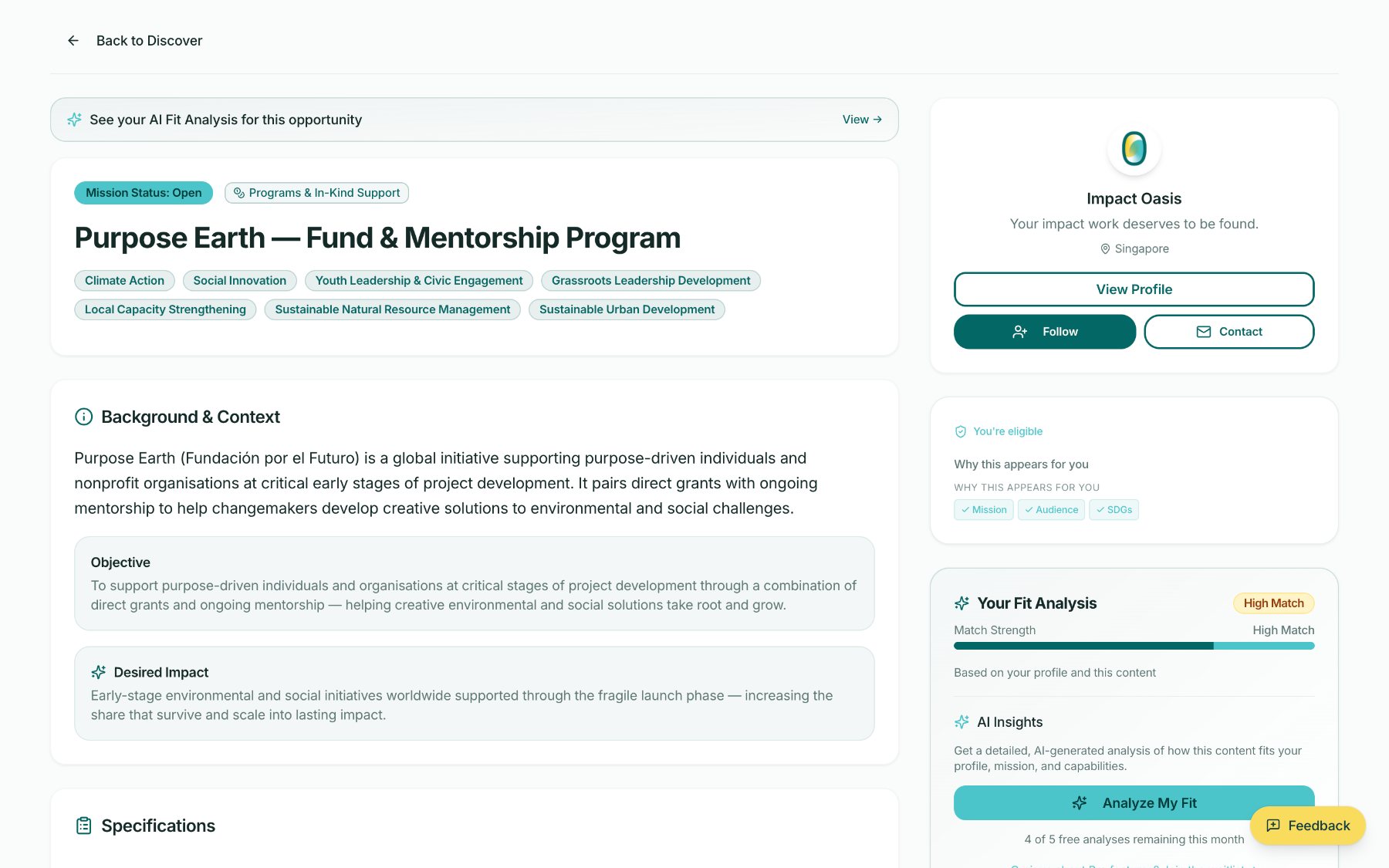Click the Impact Oasis logo avatar

(x=1134, y=148)
